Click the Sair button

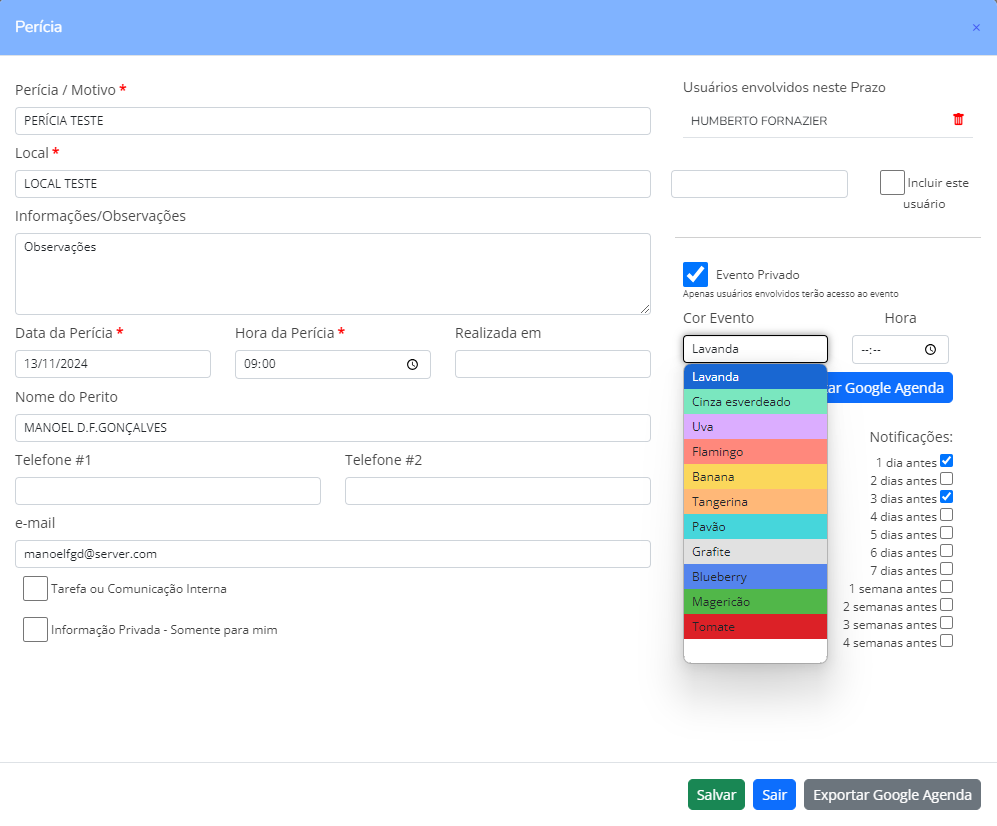coord(773,795)
